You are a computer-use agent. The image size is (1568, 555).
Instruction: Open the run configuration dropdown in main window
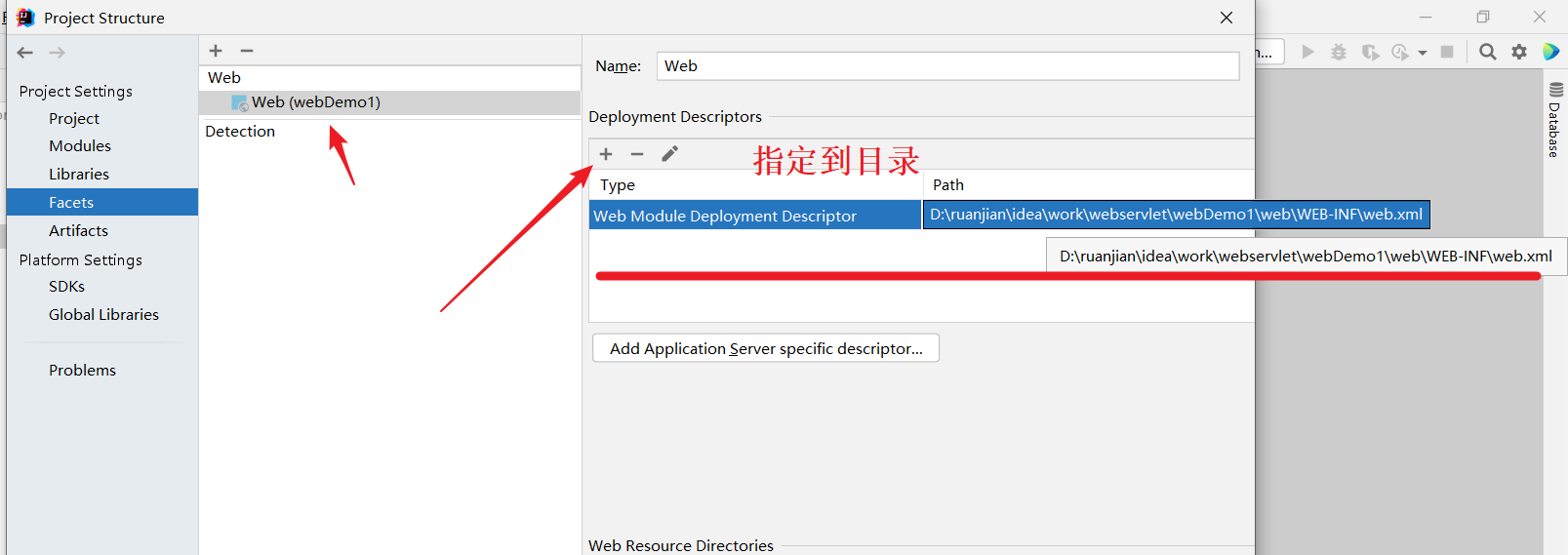[x=1268, y=52]
